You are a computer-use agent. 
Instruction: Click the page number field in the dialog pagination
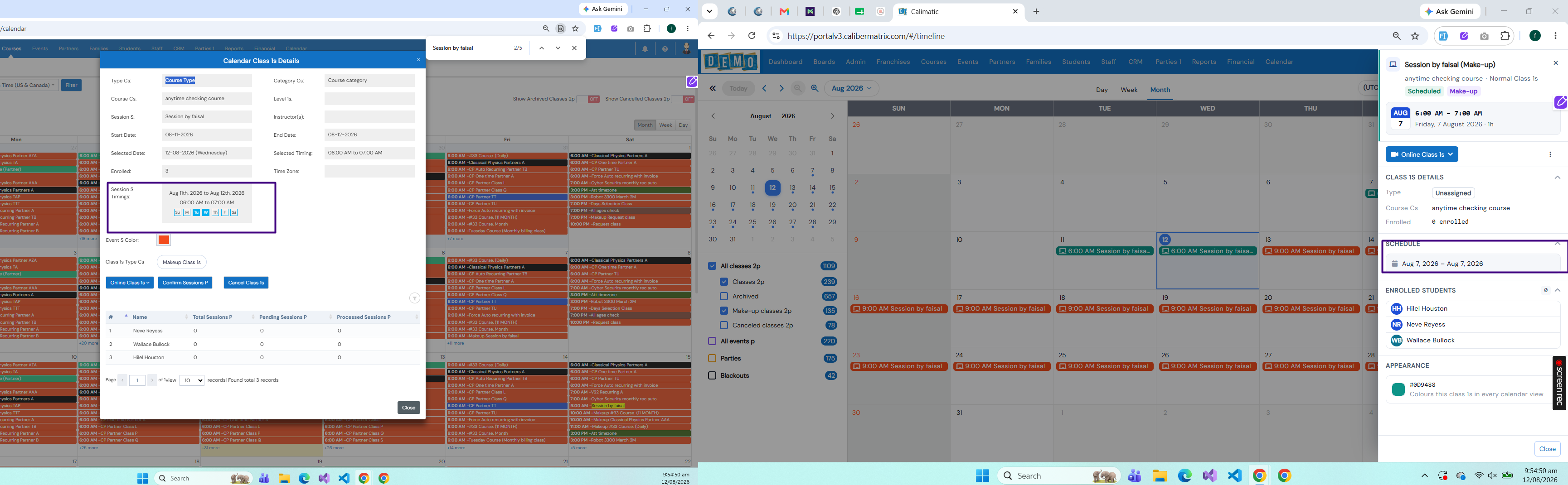coord(137,380)
